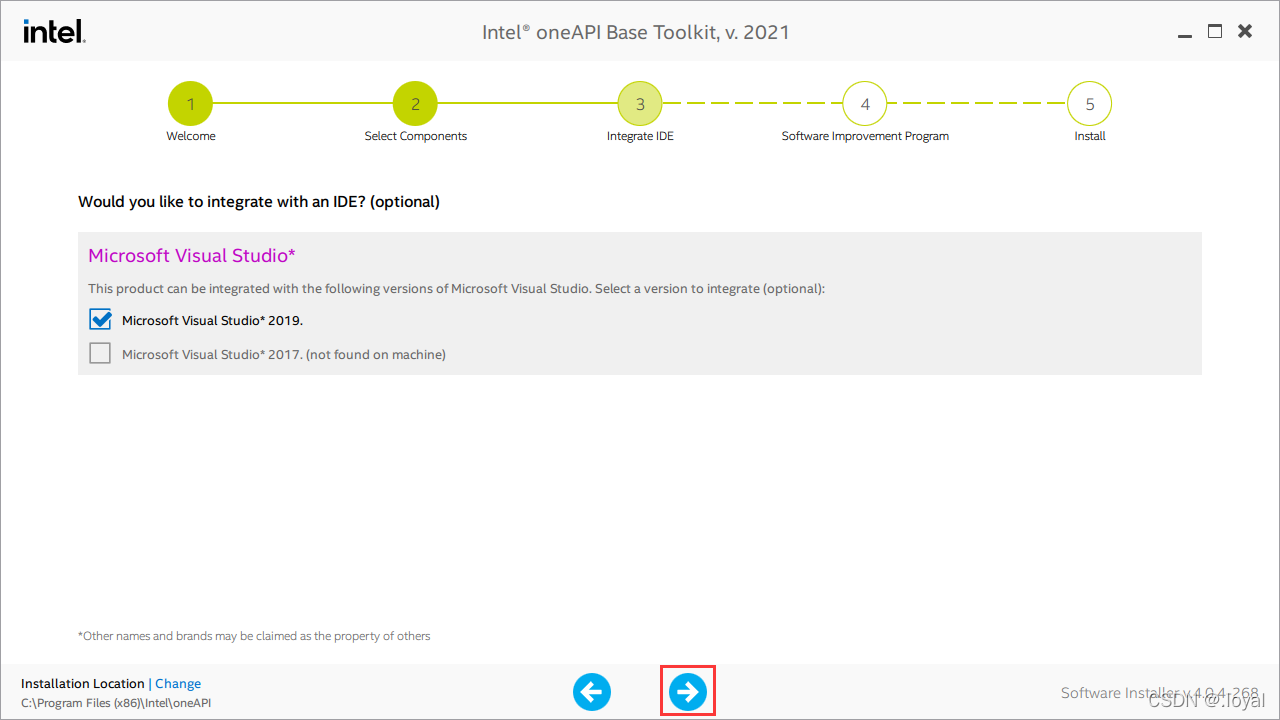1280x720 pixels.
Task: Click the title 'Intel oneAPI Base Toolkit, v. 2021'
Action: click(x=636, y=32)
